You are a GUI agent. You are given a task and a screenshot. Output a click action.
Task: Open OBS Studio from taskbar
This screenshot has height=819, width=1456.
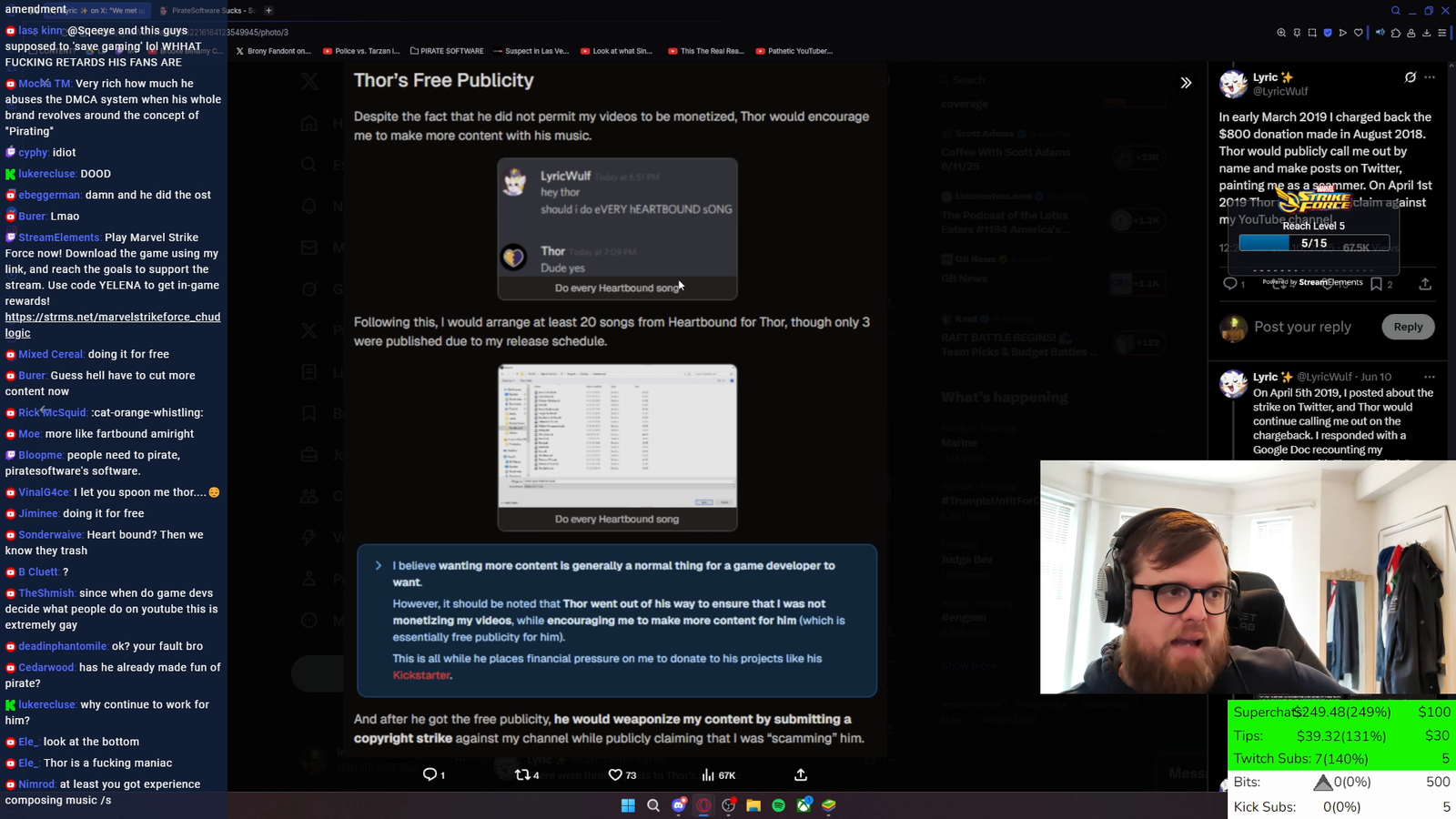click(x=729, y=805)
